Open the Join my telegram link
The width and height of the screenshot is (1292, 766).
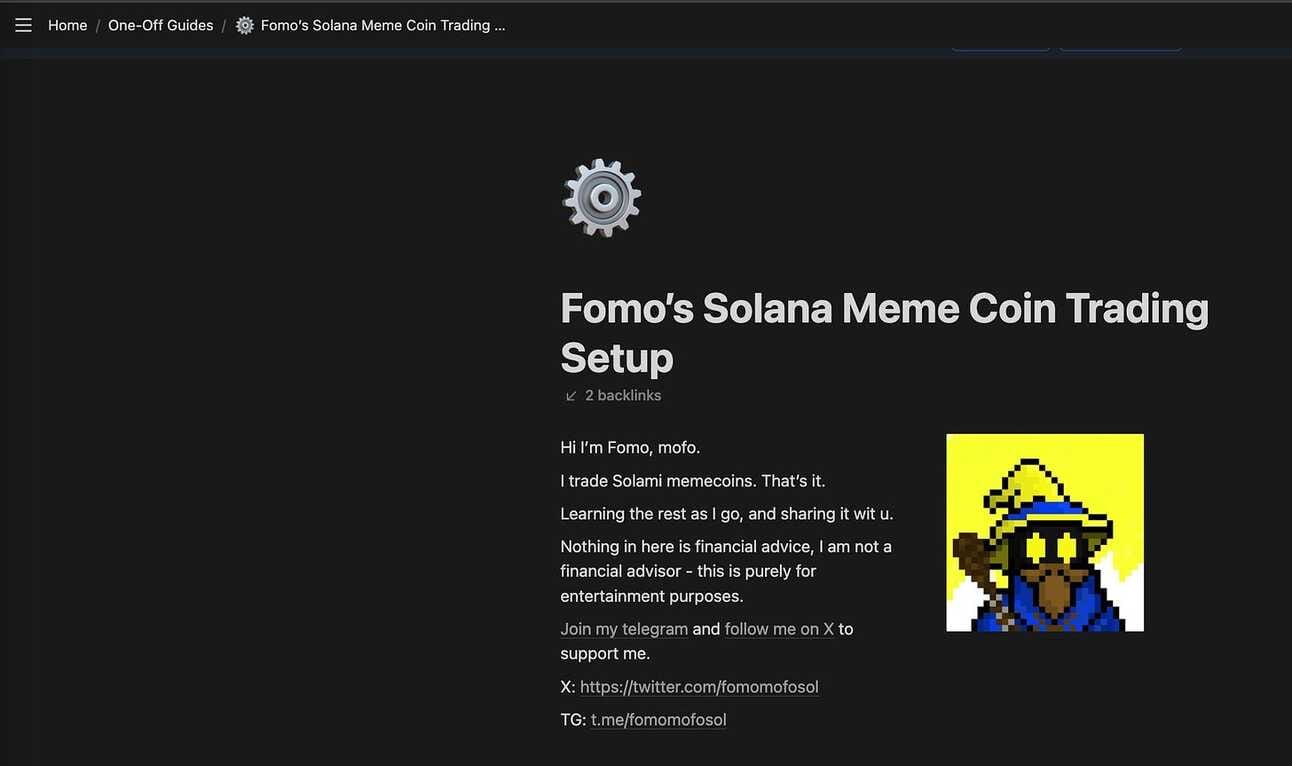tap(624, 629)
